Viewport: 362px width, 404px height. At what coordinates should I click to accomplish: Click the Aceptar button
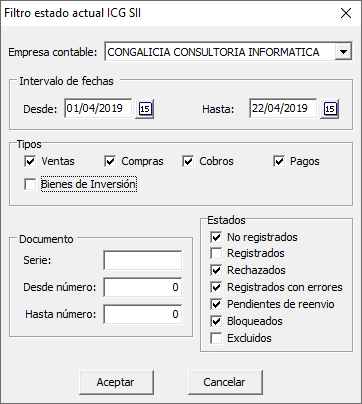pyautogui.click(x=116, y=382)
